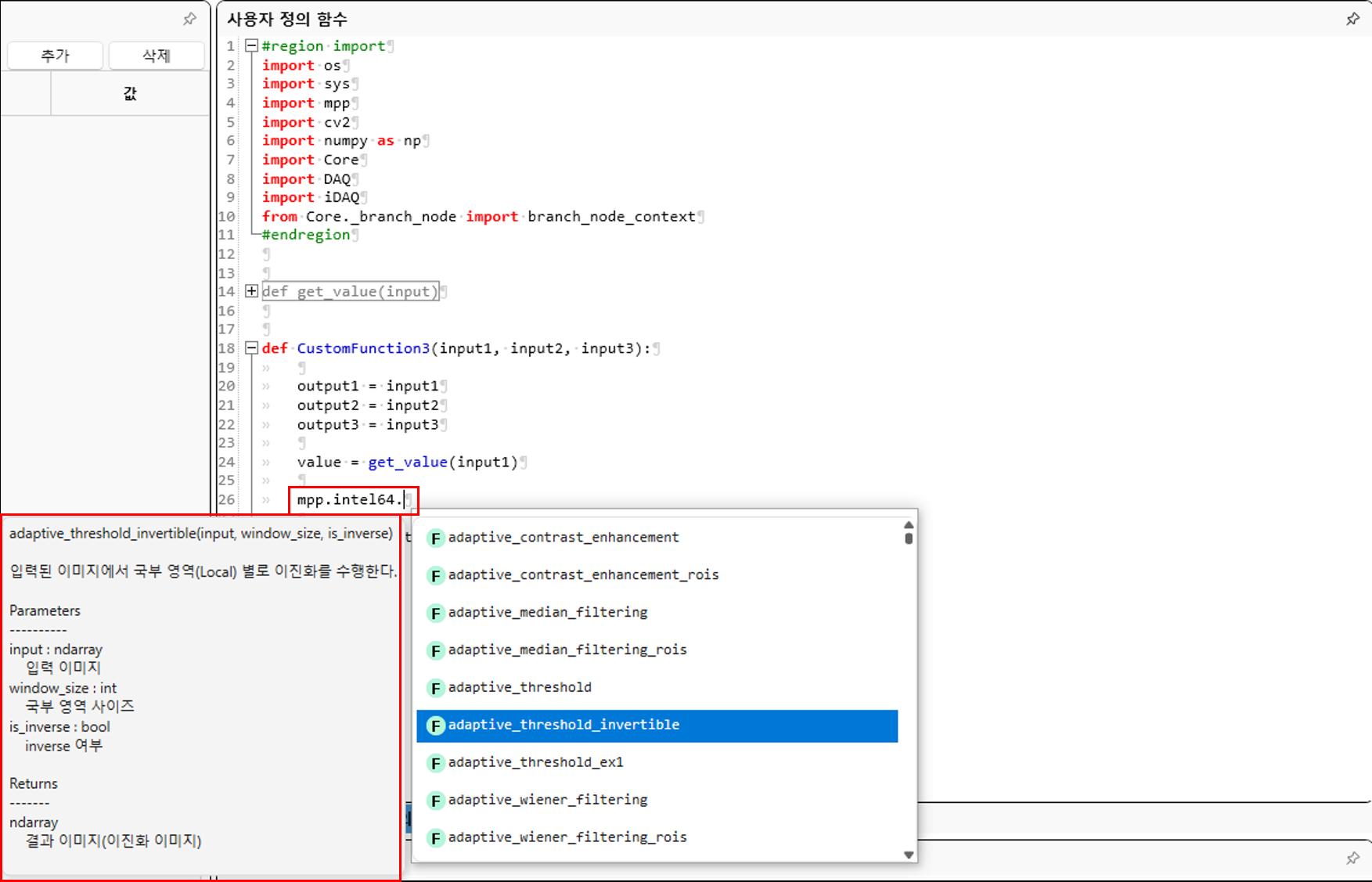The width and height of the screenshot is (1372, 882).
Task: Expand the folded get_value function
Action: point(251,291)
